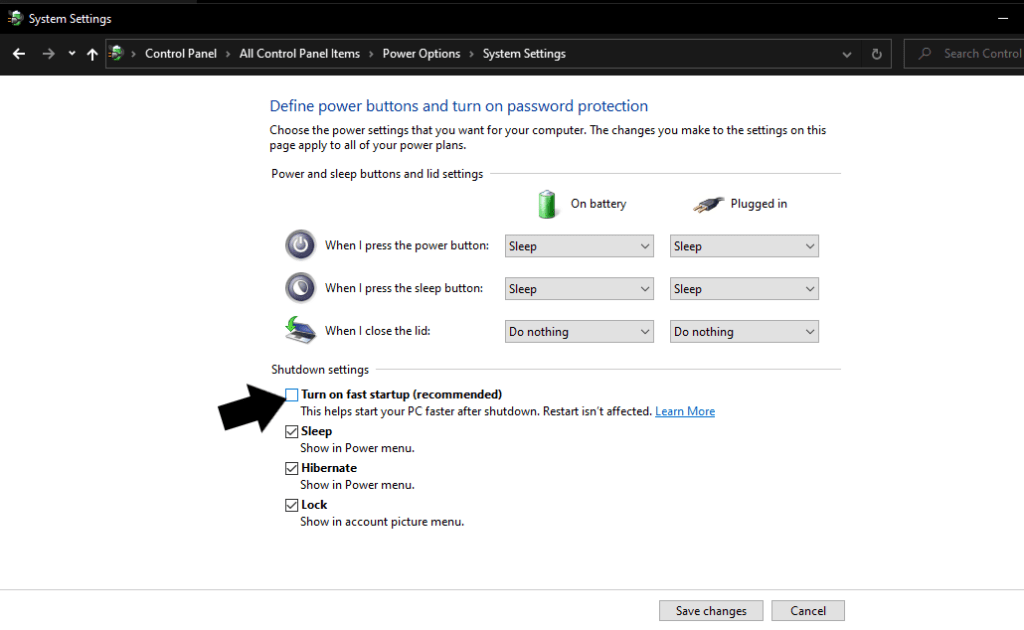Open the Learn More link
This screenshot has height=630, width=1024.
[684, 410]
